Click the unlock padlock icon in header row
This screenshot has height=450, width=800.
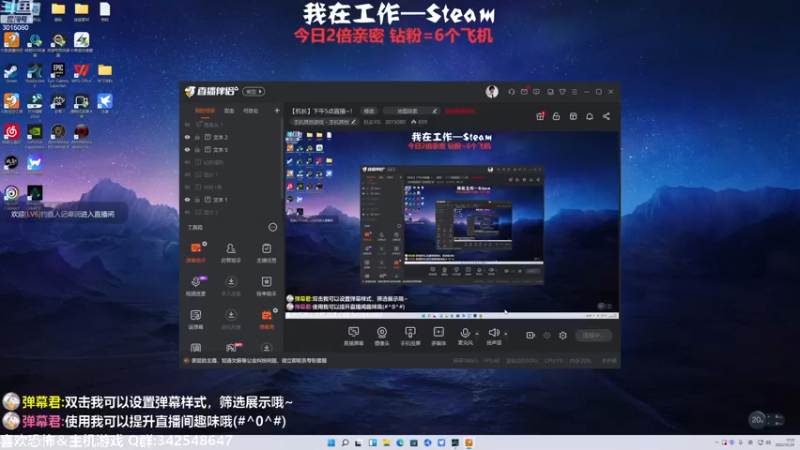[x=556, y=116]
